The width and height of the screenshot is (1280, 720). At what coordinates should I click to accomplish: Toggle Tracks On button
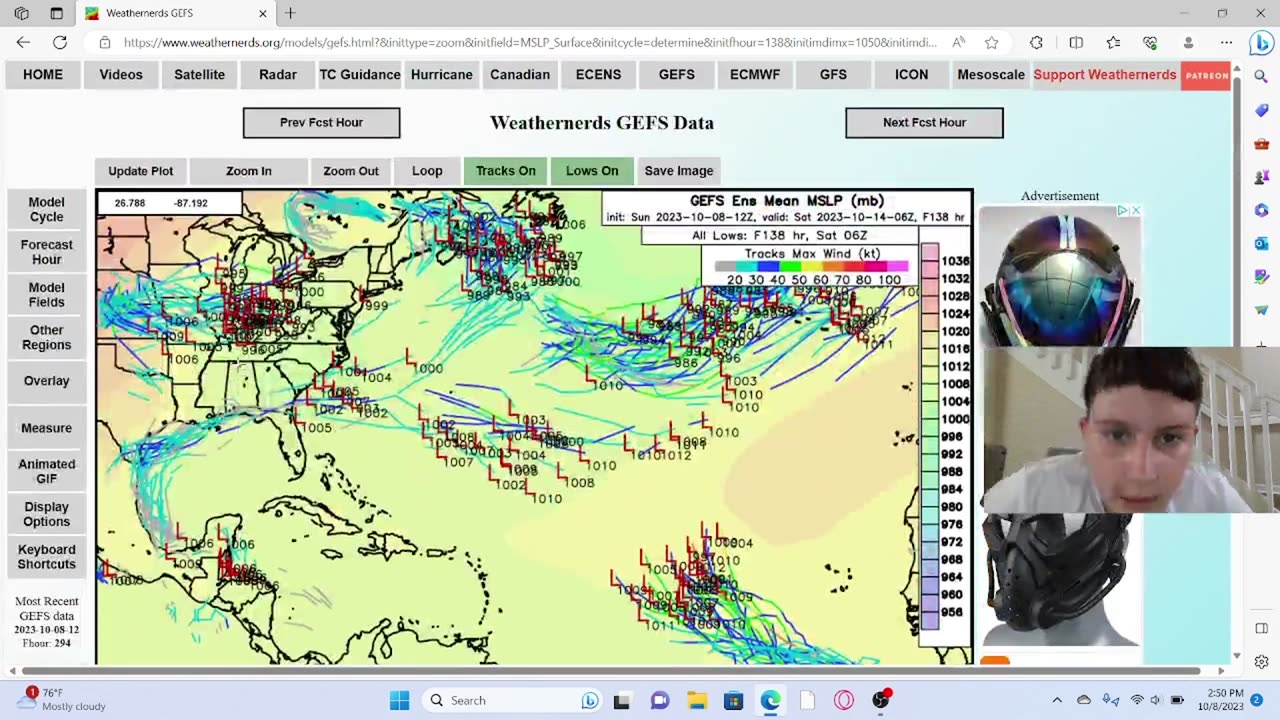[506, 171]
